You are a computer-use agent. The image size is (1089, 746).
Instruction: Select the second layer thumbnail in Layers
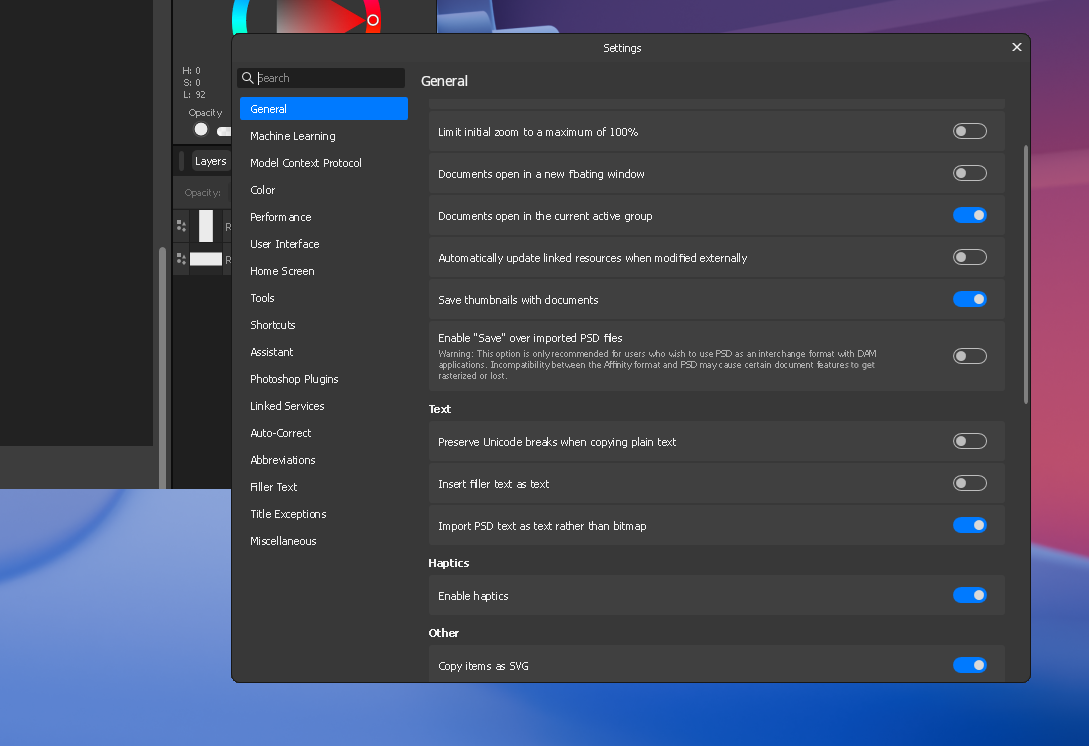pyautogui.click(x=206, y=259)
